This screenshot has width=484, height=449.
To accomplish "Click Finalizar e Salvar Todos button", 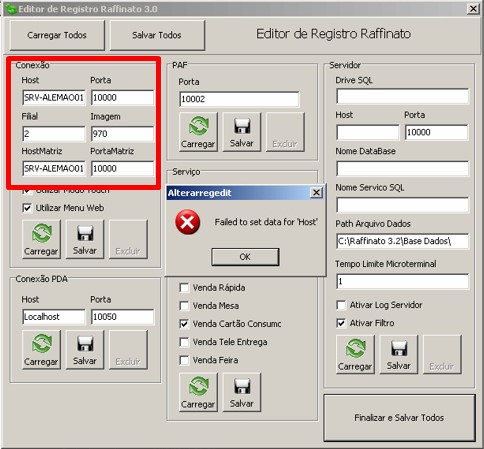I will (399, 418).
